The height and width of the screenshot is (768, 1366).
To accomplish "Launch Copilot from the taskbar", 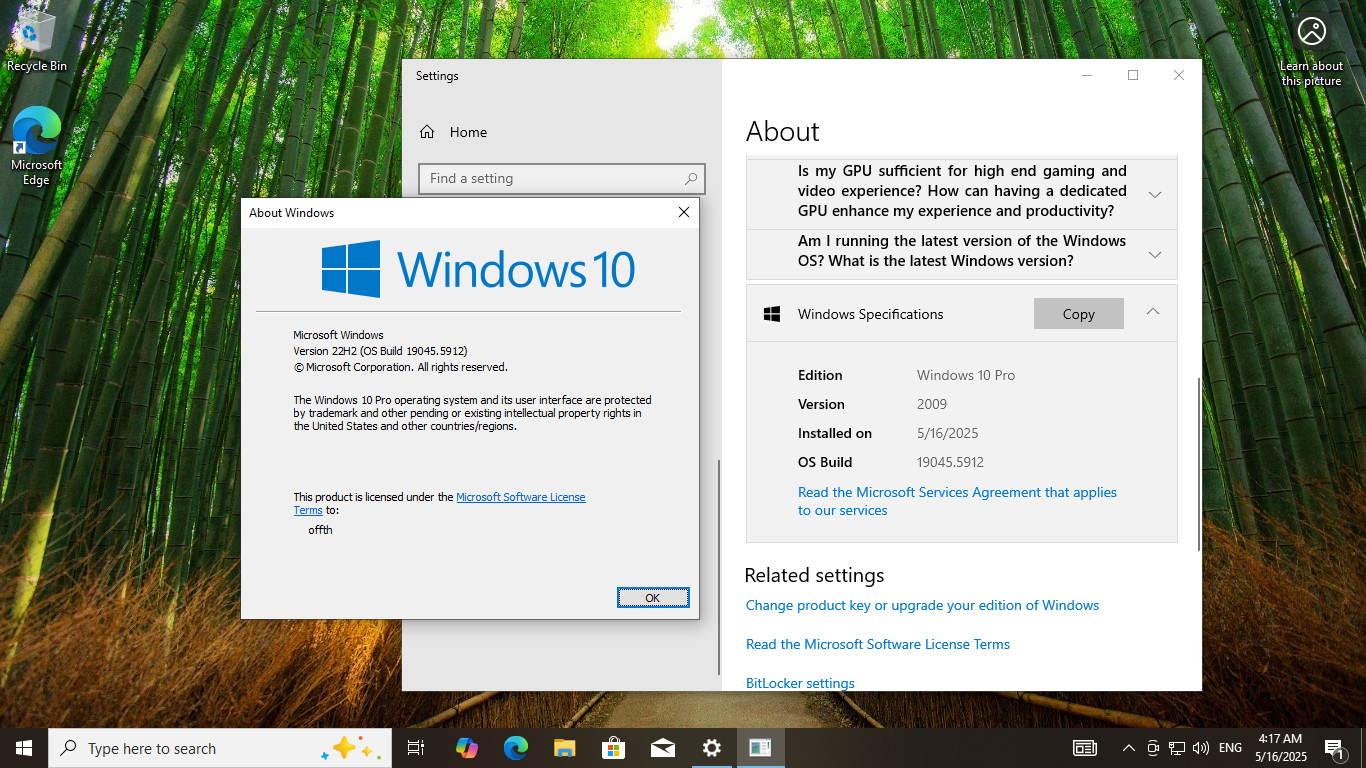I will click(x=466, y=748).
